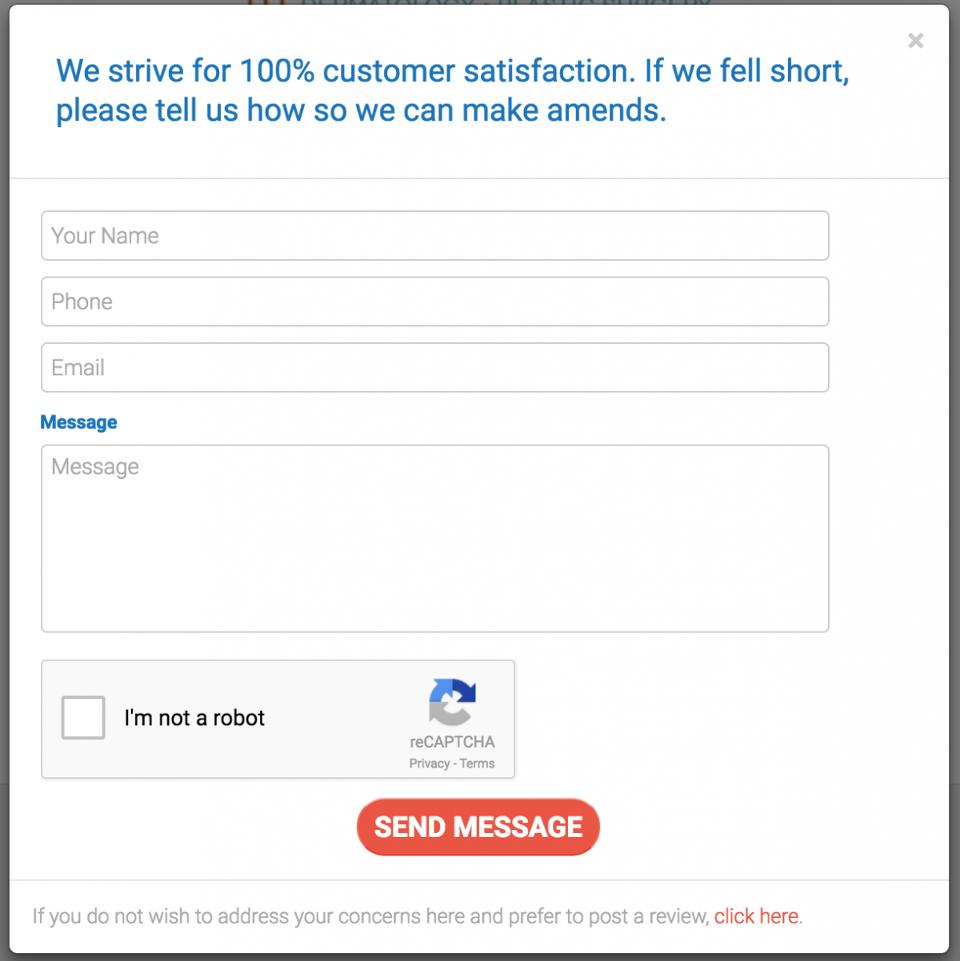Focus the Your Name field
Viewport: 960px width, 961px height.
click(435, 235)
